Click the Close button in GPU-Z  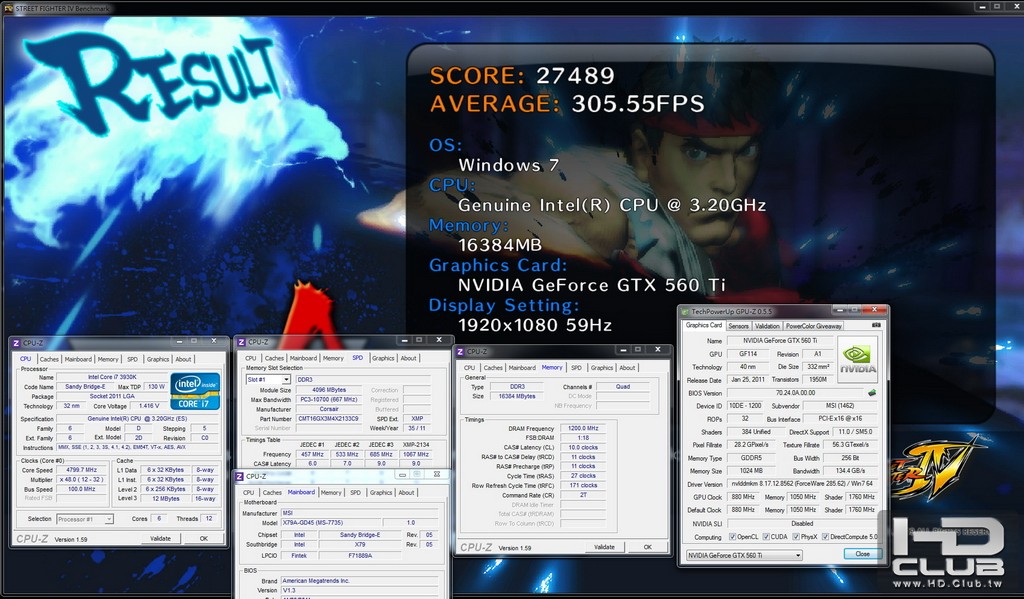pyautogui.click(x=862, y=554)
